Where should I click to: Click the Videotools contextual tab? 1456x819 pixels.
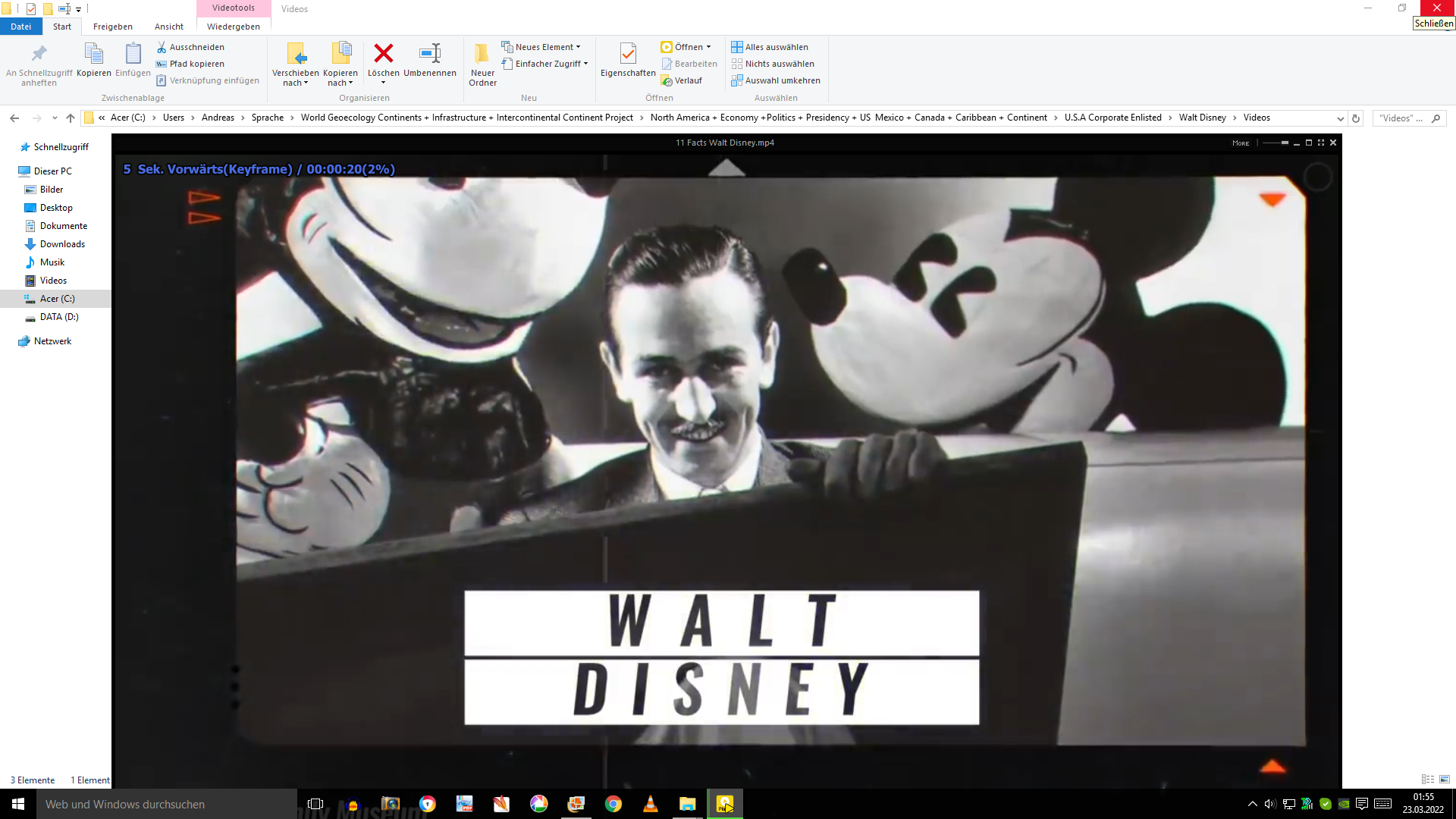coord(234,8)
